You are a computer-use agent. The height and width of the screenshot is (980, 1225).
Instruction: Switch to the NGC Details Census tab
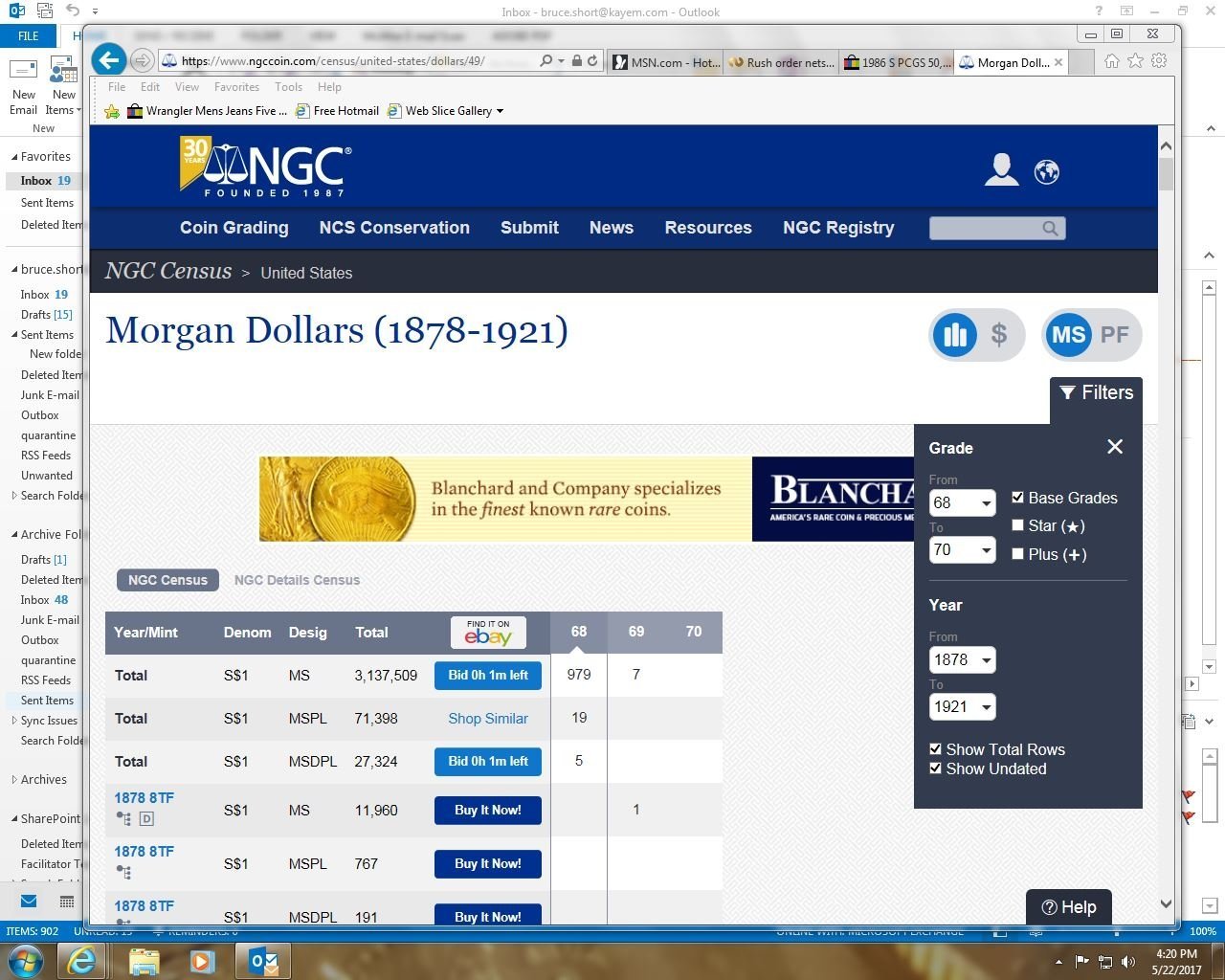[297, 580]
